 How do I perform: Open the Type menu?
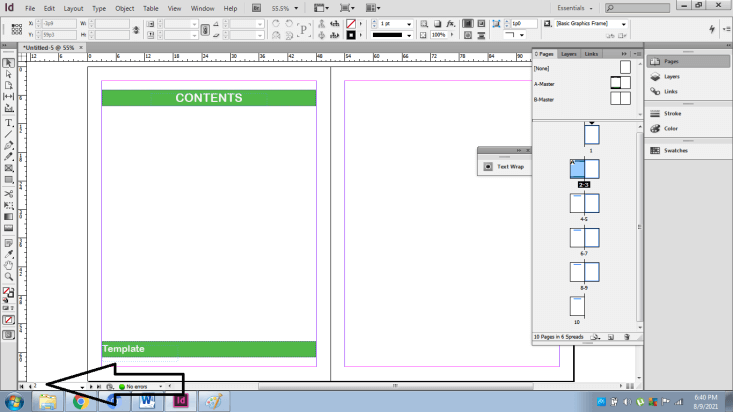[99, 8]
